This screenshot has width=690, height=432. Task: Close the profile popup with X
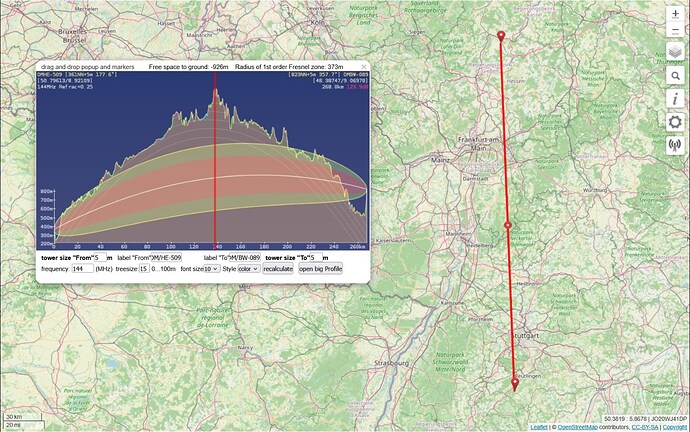363,67
